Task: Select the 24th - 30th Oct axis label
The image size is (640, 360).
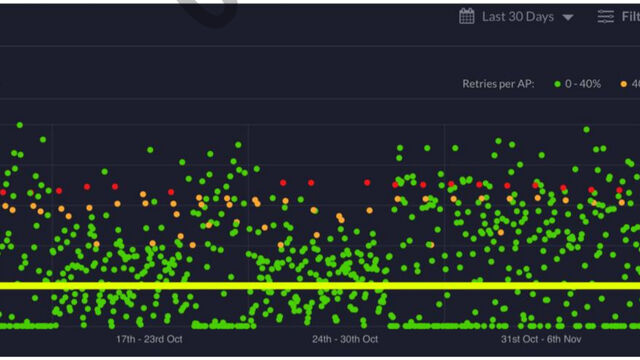Action: point(345,339)
